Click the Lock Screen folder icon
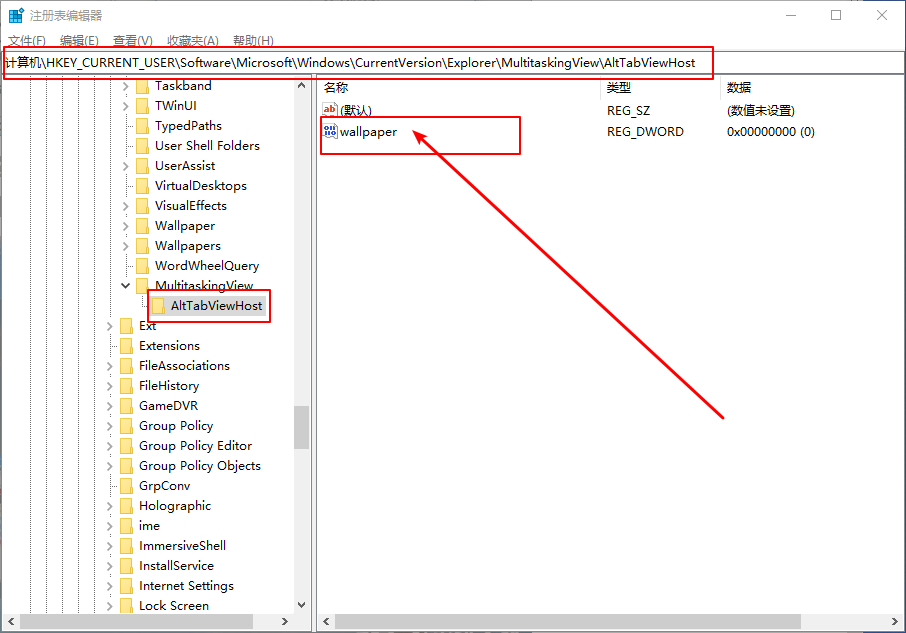Viewport: 906px width, 633px height. [x=126, y=605]
